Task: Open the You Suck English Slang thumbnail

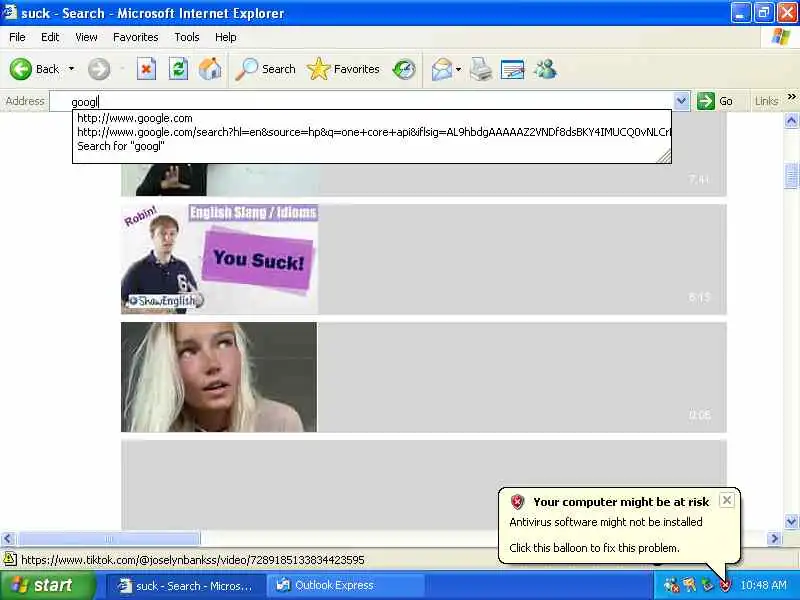Action: [x=219, y=259]
